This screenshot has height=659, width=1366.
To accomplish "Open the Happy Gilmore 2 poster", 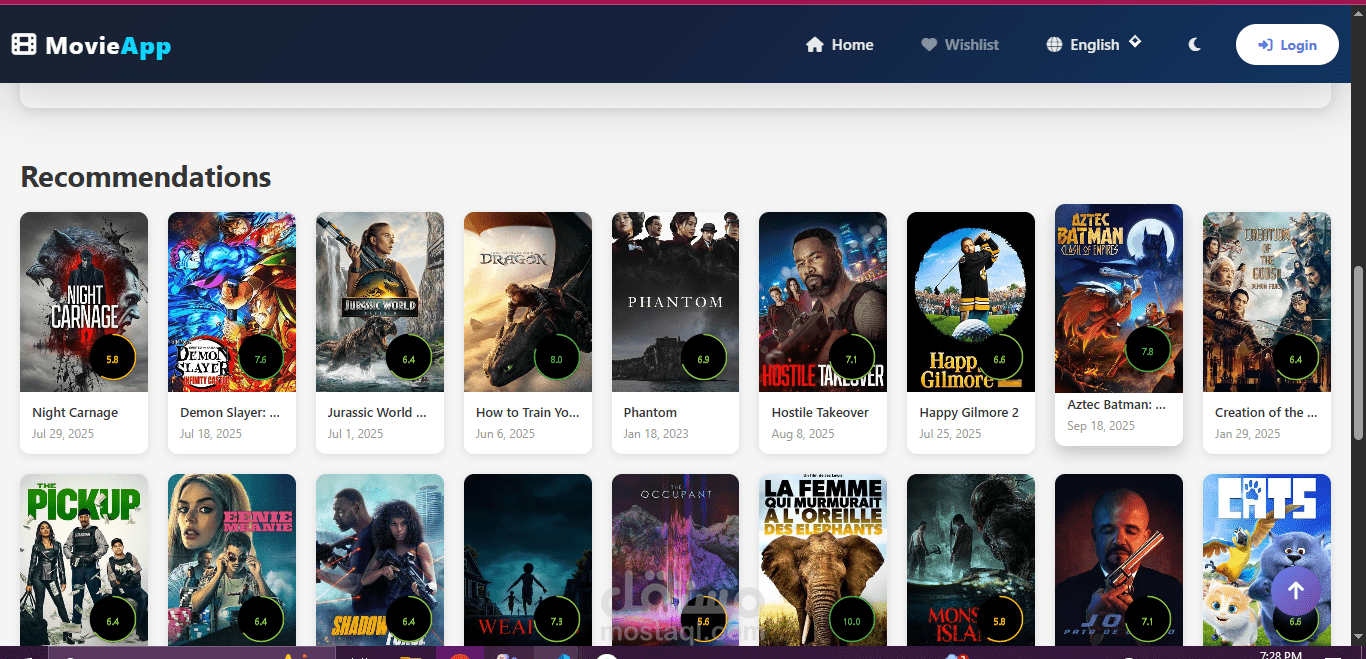I will pyautogui.click(x=971, y=302).
